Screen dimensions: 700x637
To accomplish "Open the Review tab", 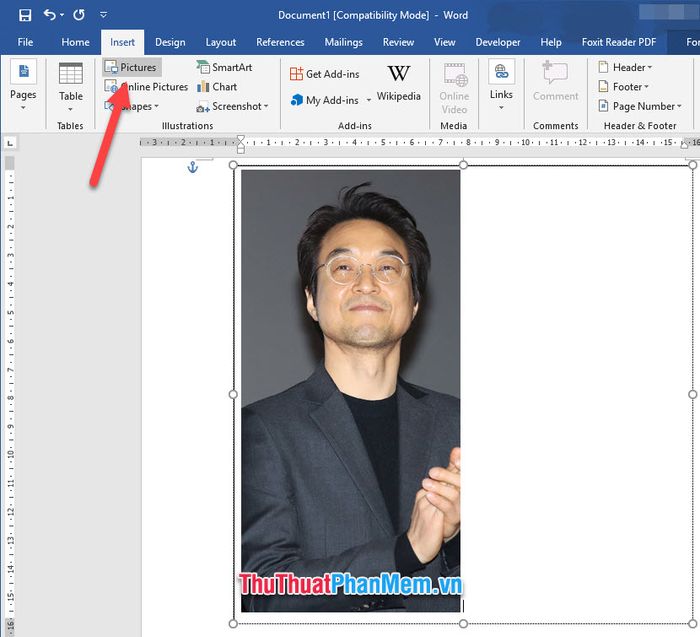I will pyautogui.click(x=398, y=42).
